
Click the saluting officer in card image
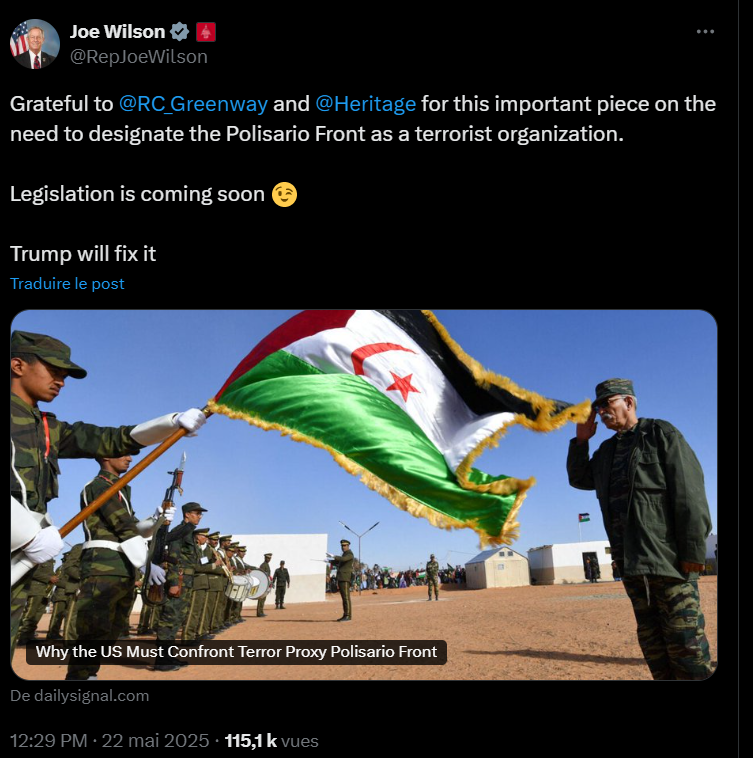point(641,527)
